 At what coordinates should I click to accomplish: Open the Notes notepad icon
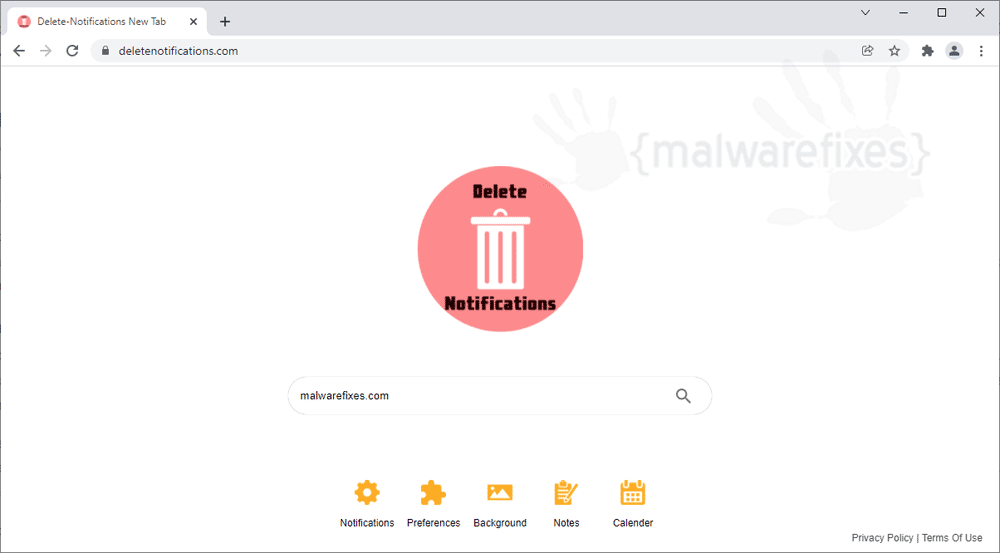tap(566, 492)
